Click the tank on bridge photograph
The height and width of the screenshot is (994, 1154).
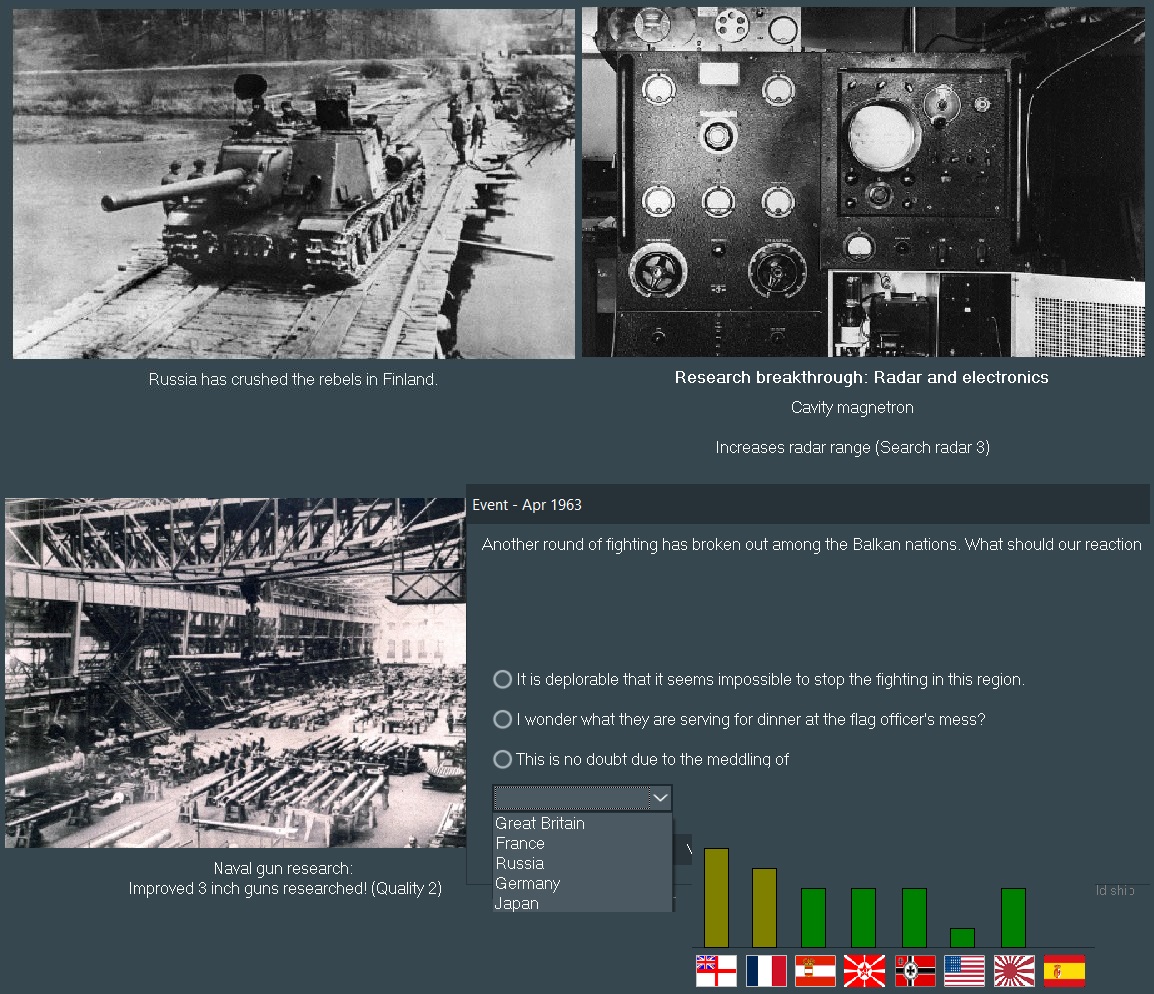[x=294, y=183]
